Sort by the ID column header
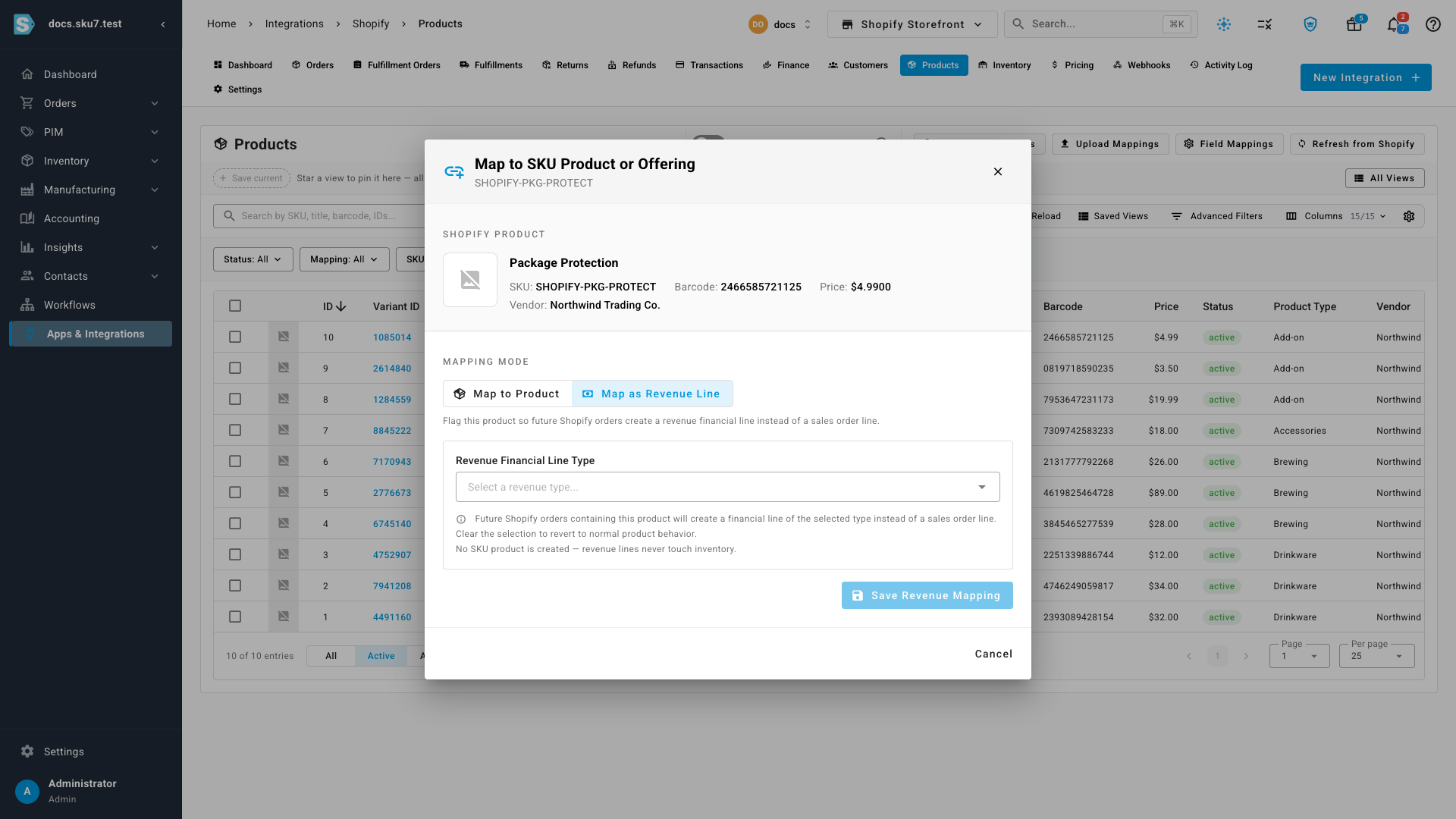This screenshot has height=819, width=1456. pyautogui.click(x=334, y=306)
